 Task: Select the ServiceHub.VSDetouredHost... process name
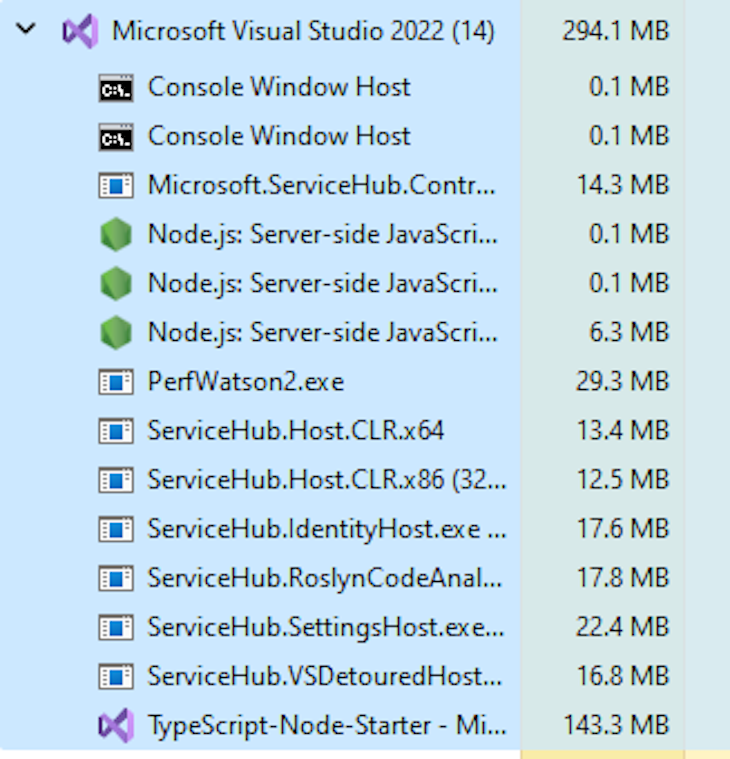pos(325,677)
